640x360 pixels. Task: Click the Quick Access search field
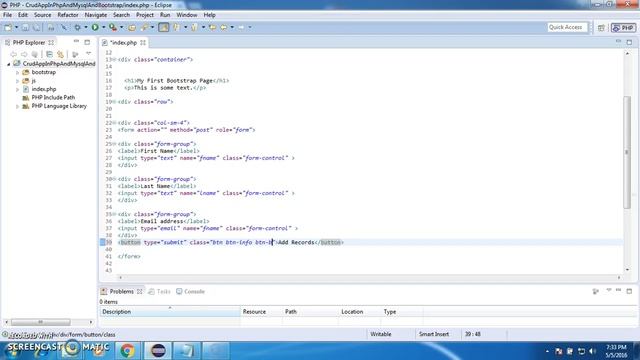click(567, 27)
